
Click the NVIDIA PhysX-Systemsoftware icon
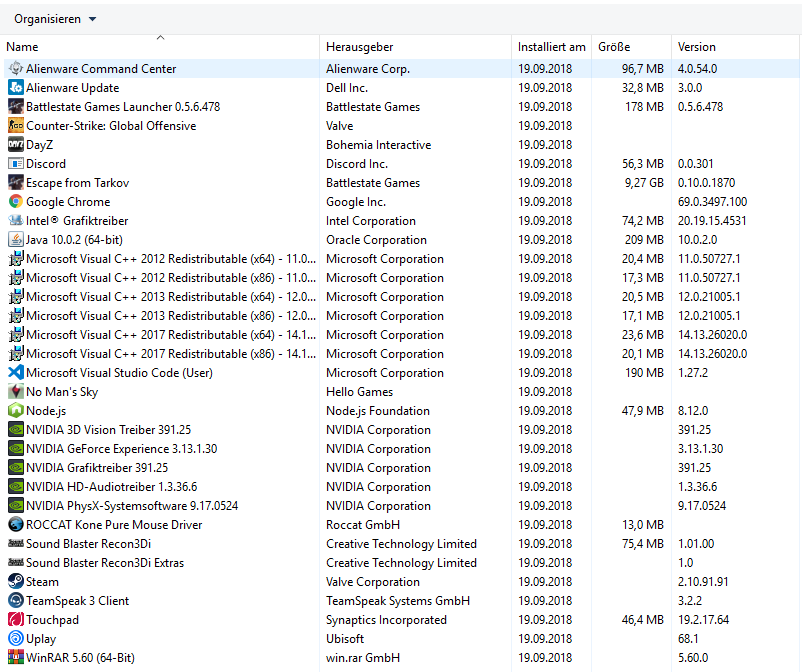16,506
